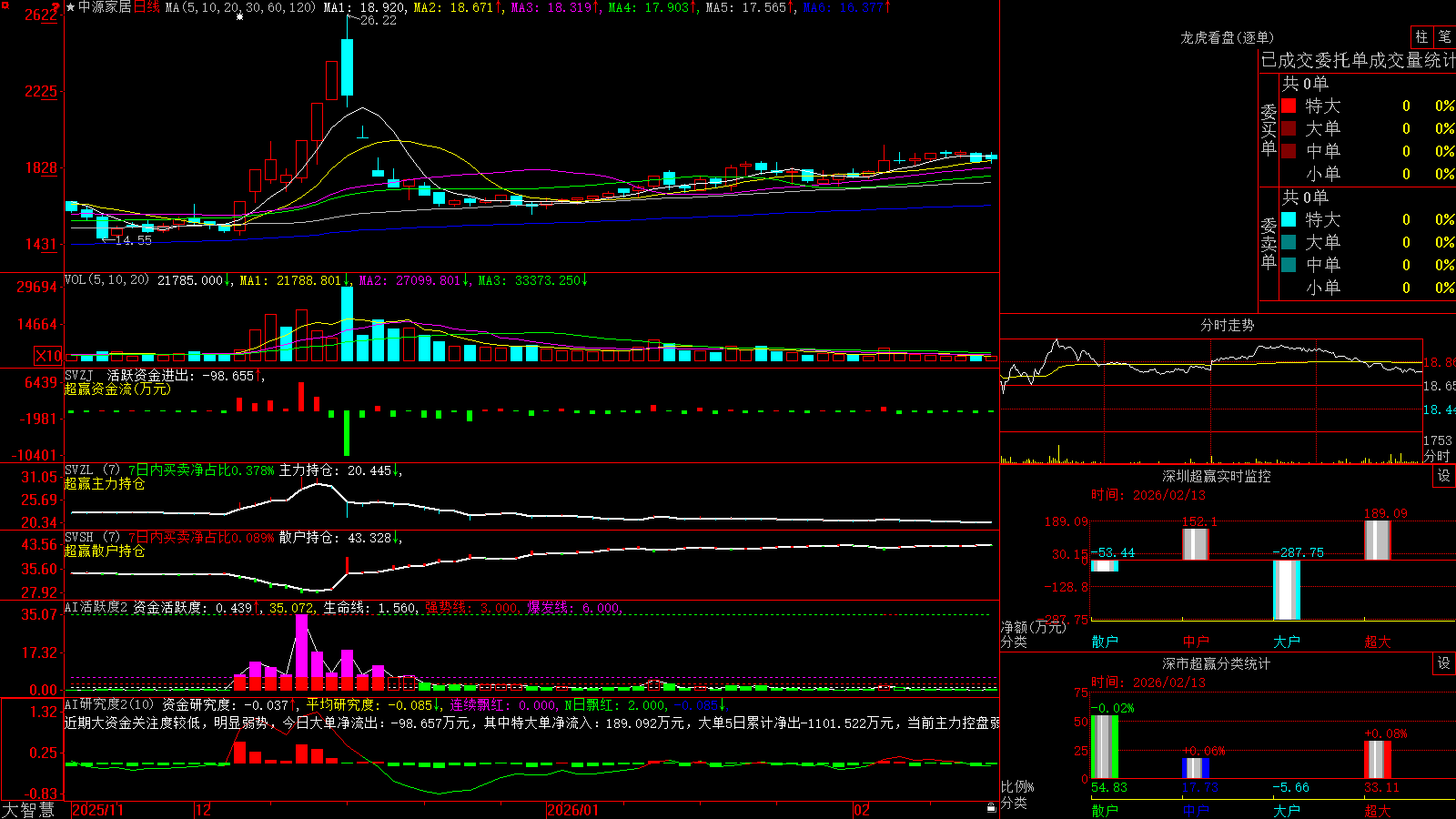Click 散户 category in 深圳超赢实时监控 chart

tap(1105, 642)
